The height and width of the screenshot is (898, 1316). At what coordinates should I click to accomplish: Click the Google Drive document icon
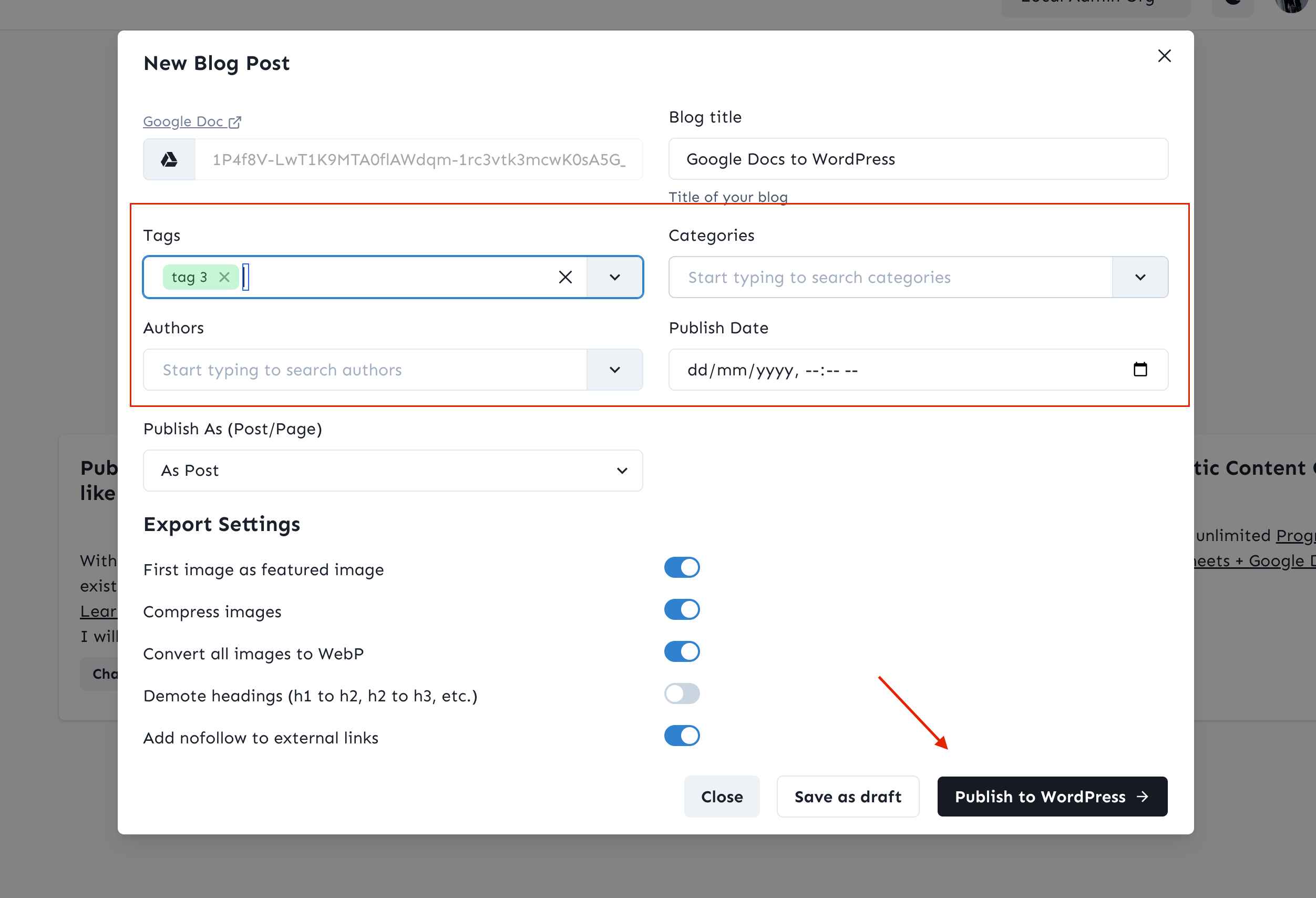click(x=170, y=158)
